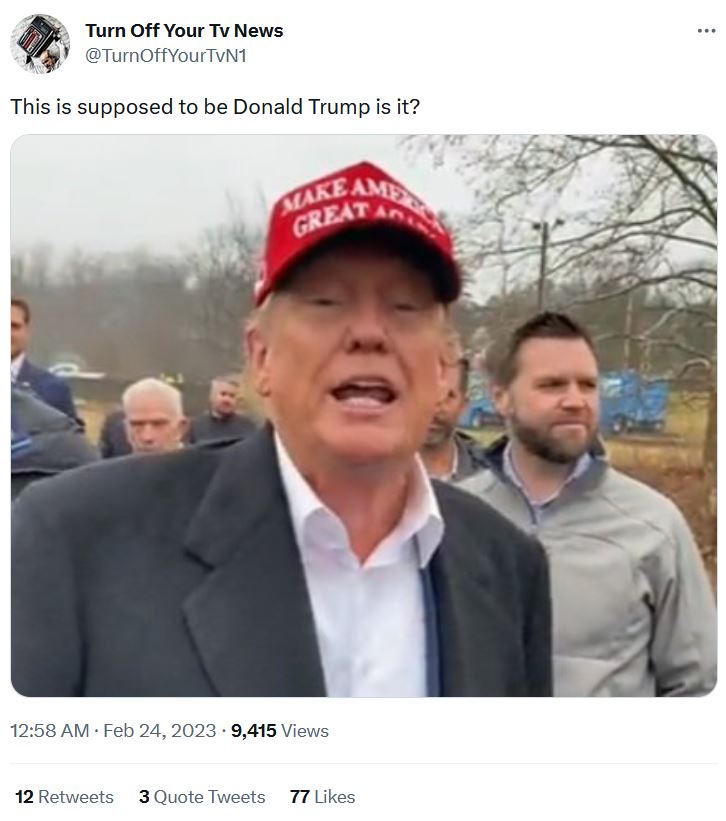Viewport: 726px width, 821px height.
Task: Show who gave the 77 Likes
Action: [x=322, y=796]
